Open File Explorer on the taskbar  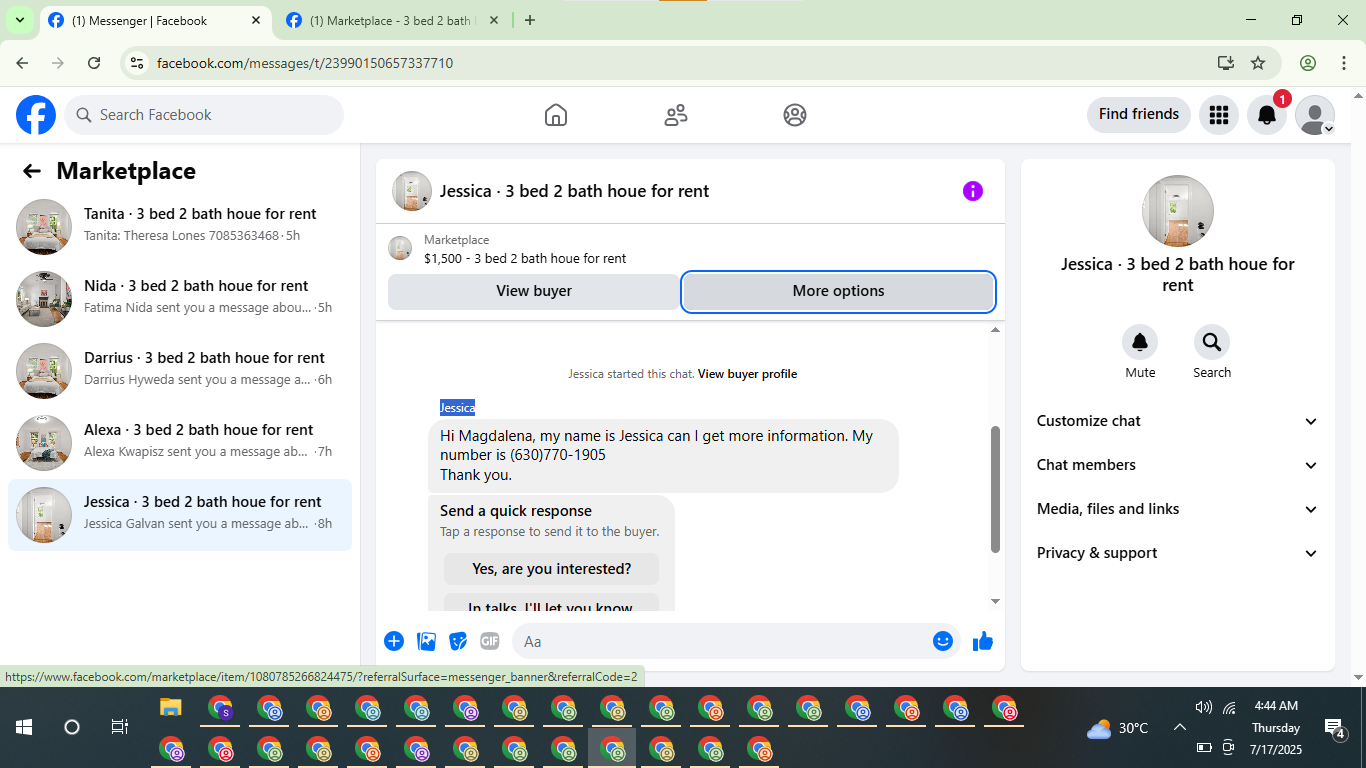(172, 709)
